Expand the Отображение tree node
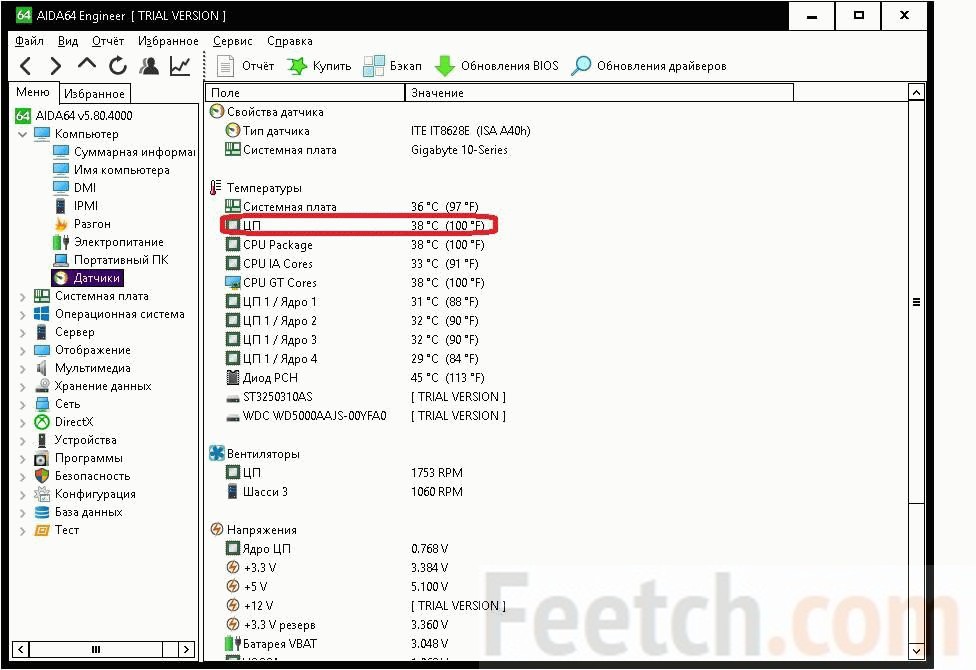The image size is (976, 670). pyautogui.click(x=22, y=351)
